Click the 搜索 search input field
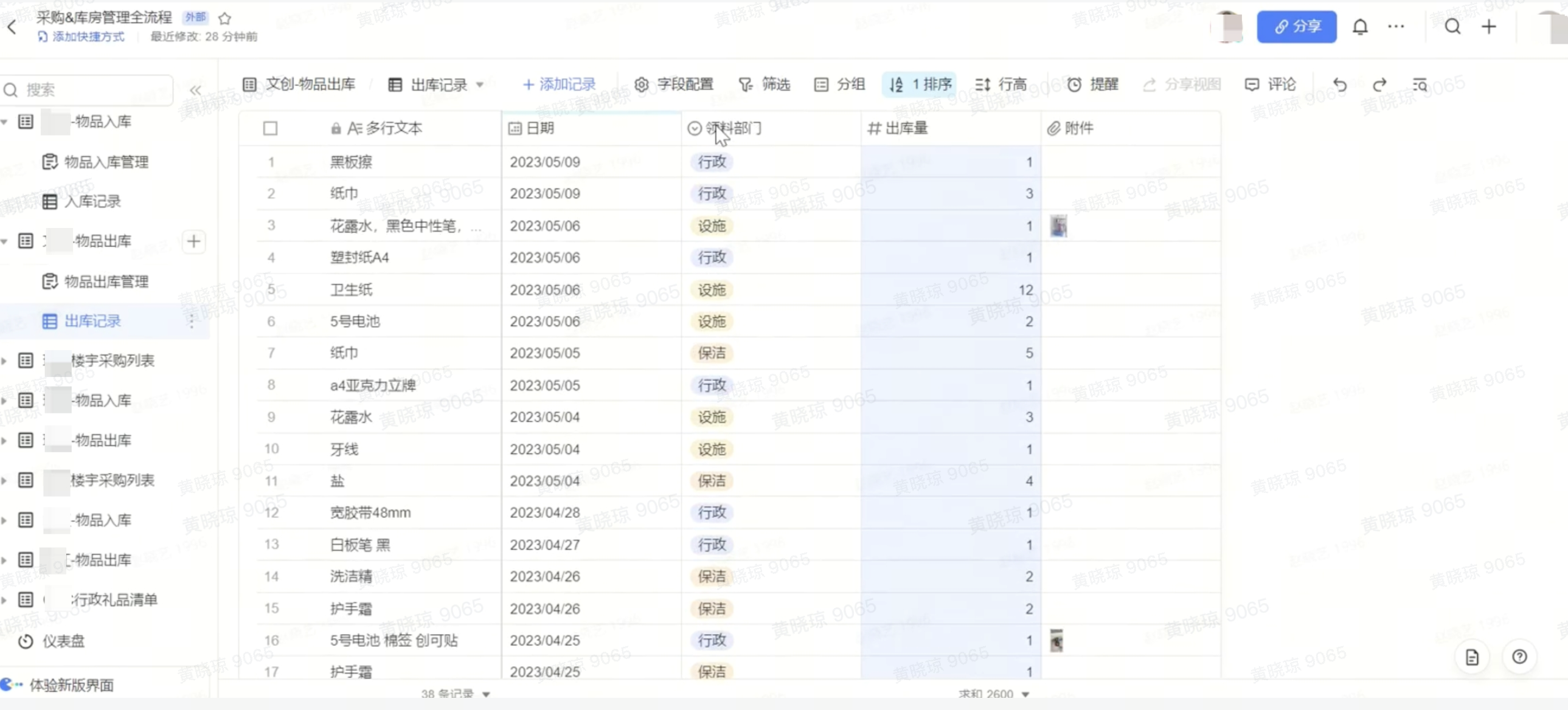1568x710 pixels. tap(91, 90)
